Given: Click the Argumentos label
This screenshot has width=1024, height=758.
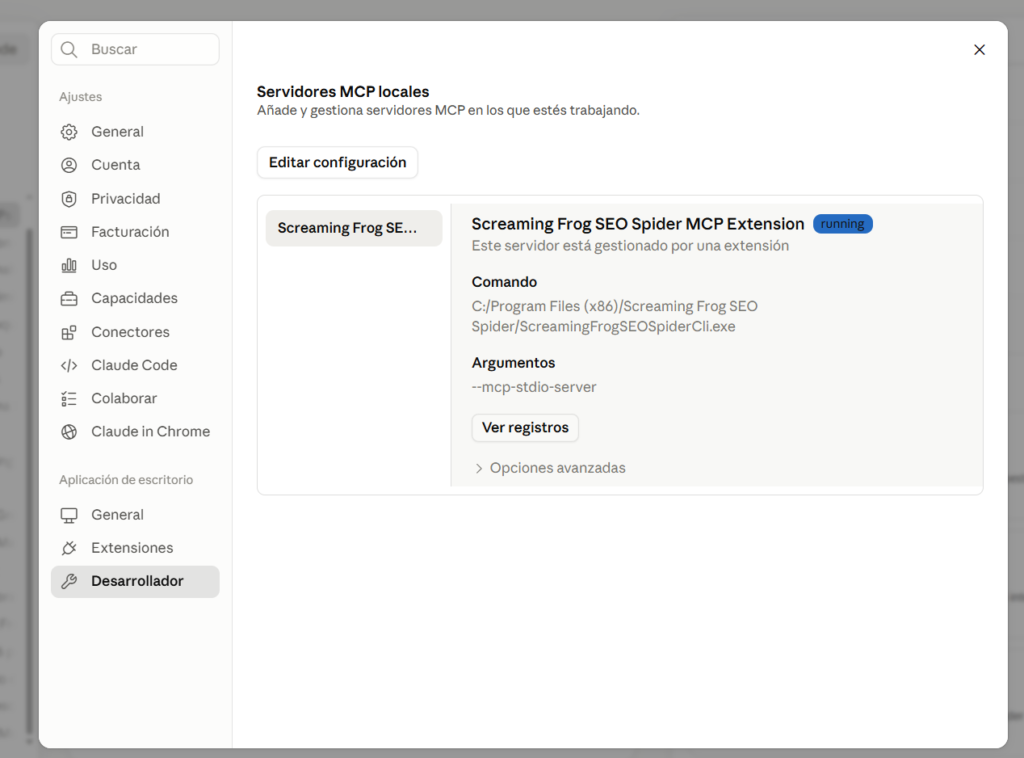Looking at the screenshot, I should tap(513, 363).
